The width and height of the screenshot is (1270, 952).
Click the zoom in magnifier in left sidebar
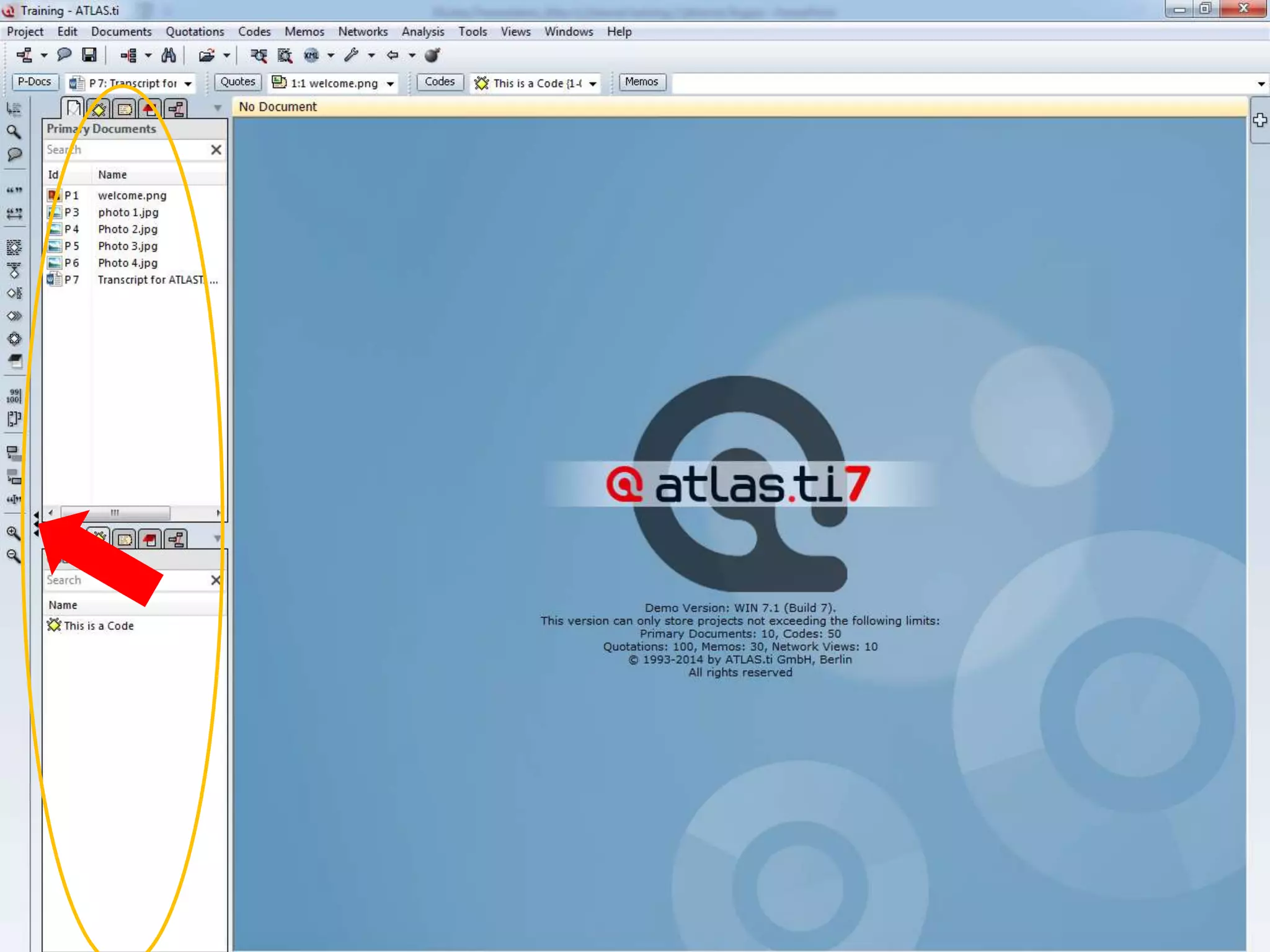coord(14,533)
